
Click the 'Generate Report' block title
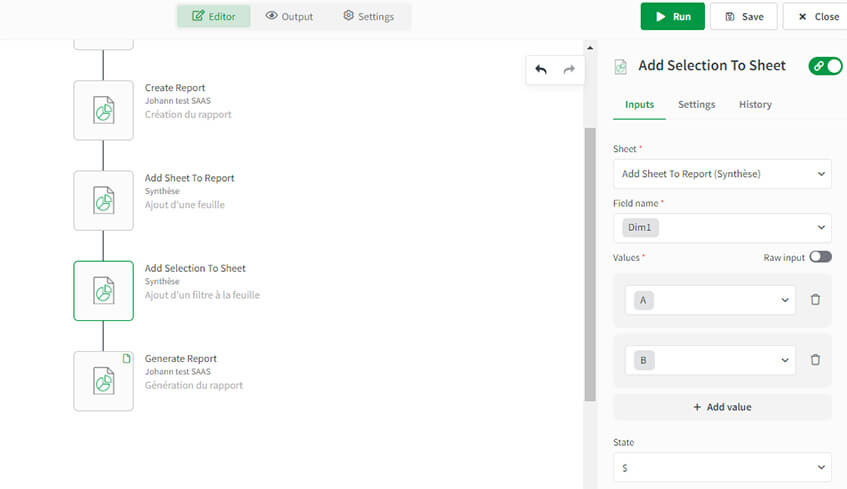(180, 358)
